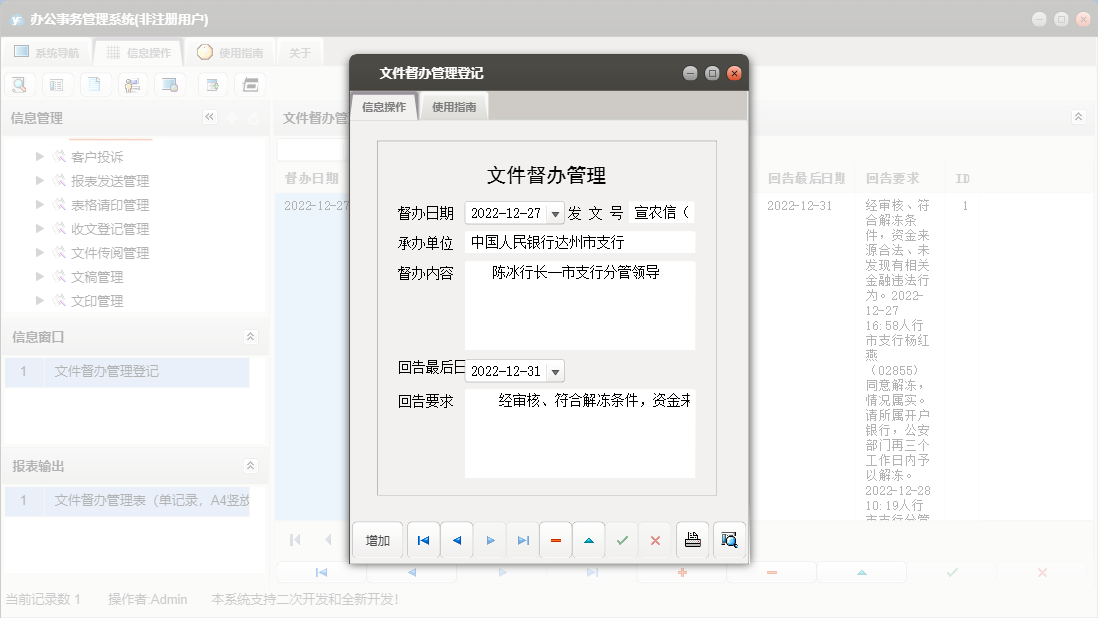The image size is (1098, 618).
Task: Click the delete record icon in the dialog
Action: pyautogui.click(x=556, y=540)
